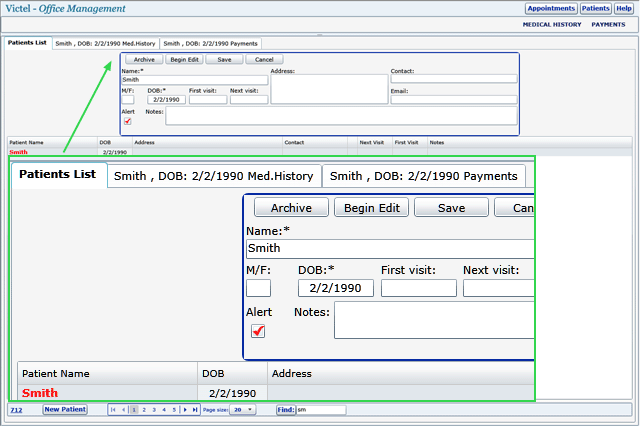Click the Contact input field
640x426 pixels.
click(x=454, y=79)
